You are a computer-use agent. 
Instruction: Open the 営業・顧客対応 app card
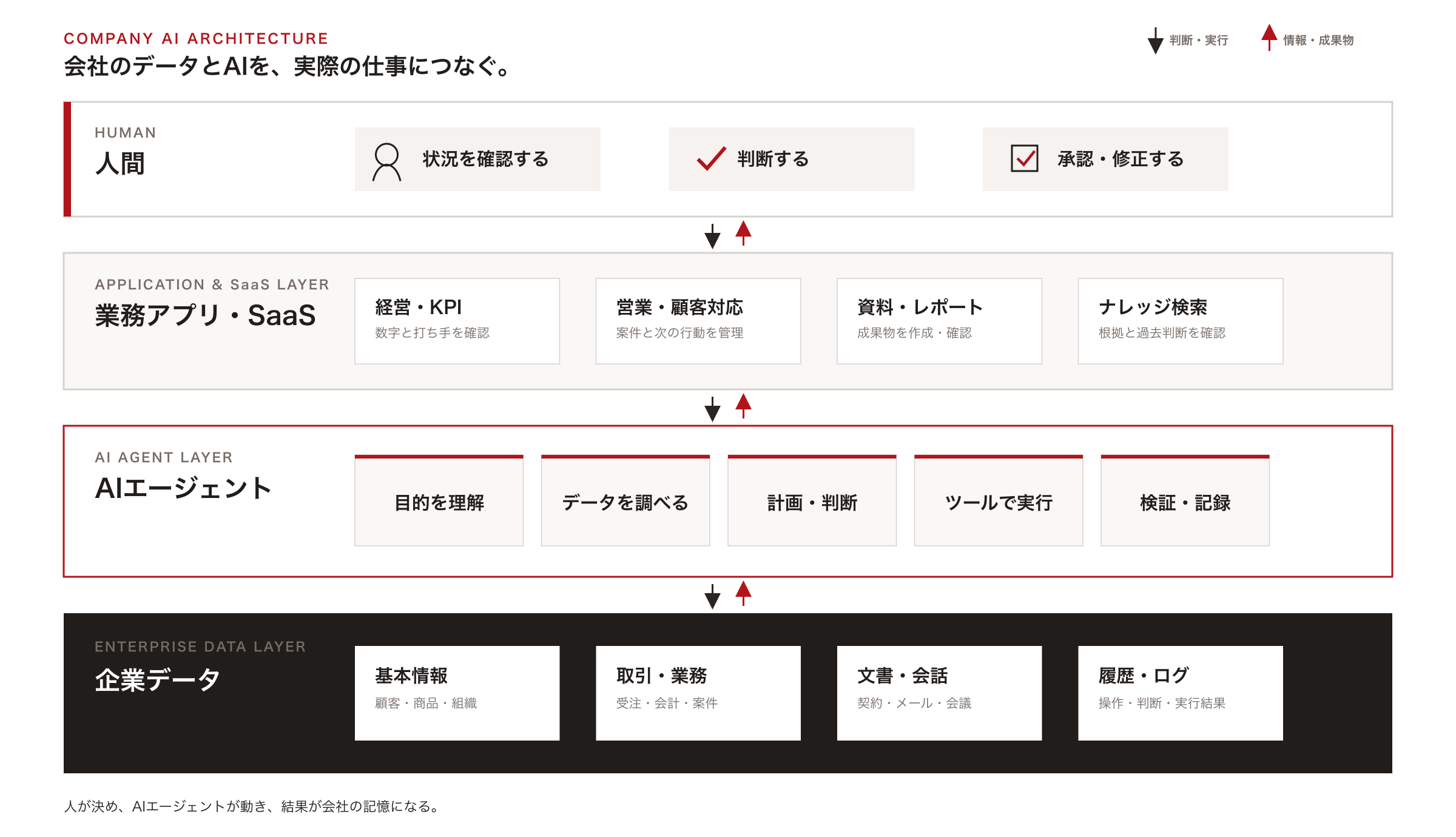(x=698, y=321)
